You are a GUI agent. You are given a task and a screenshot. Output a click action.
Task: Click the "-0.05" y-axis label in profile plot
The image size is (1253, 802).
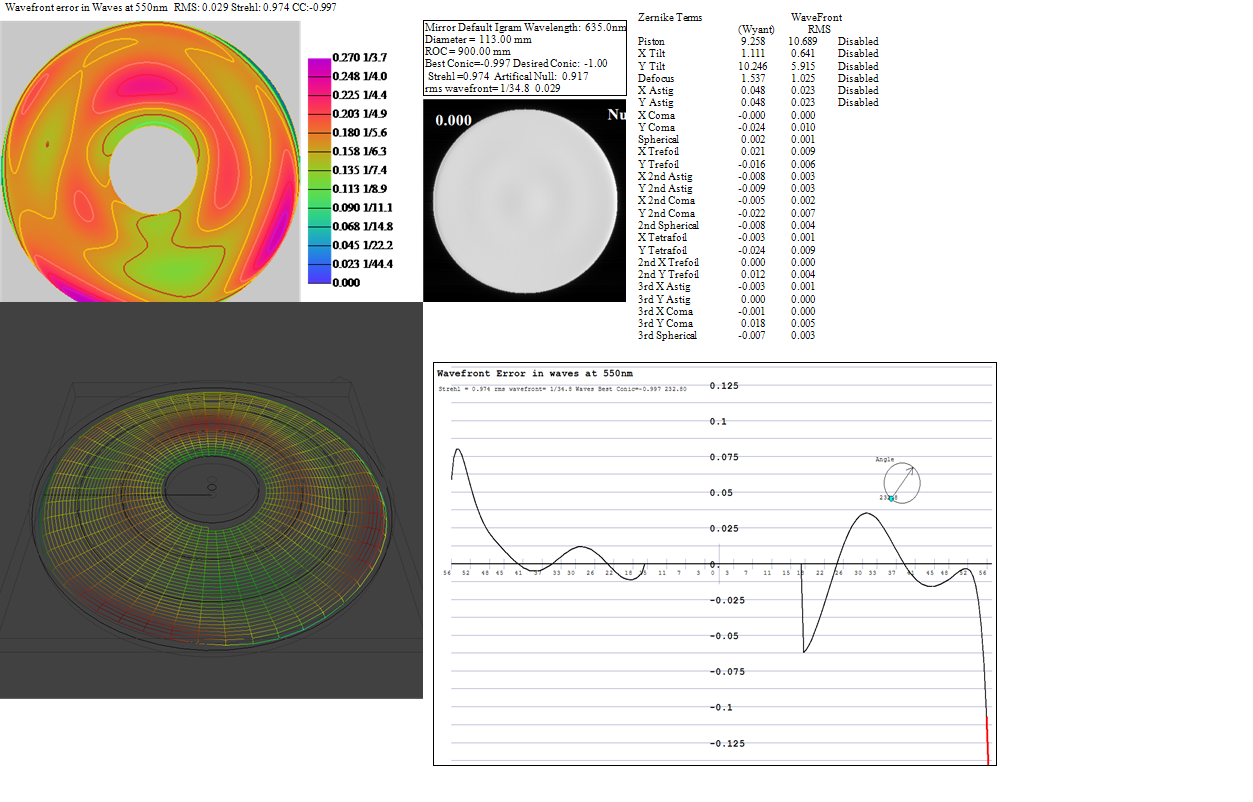click(724, 635)
